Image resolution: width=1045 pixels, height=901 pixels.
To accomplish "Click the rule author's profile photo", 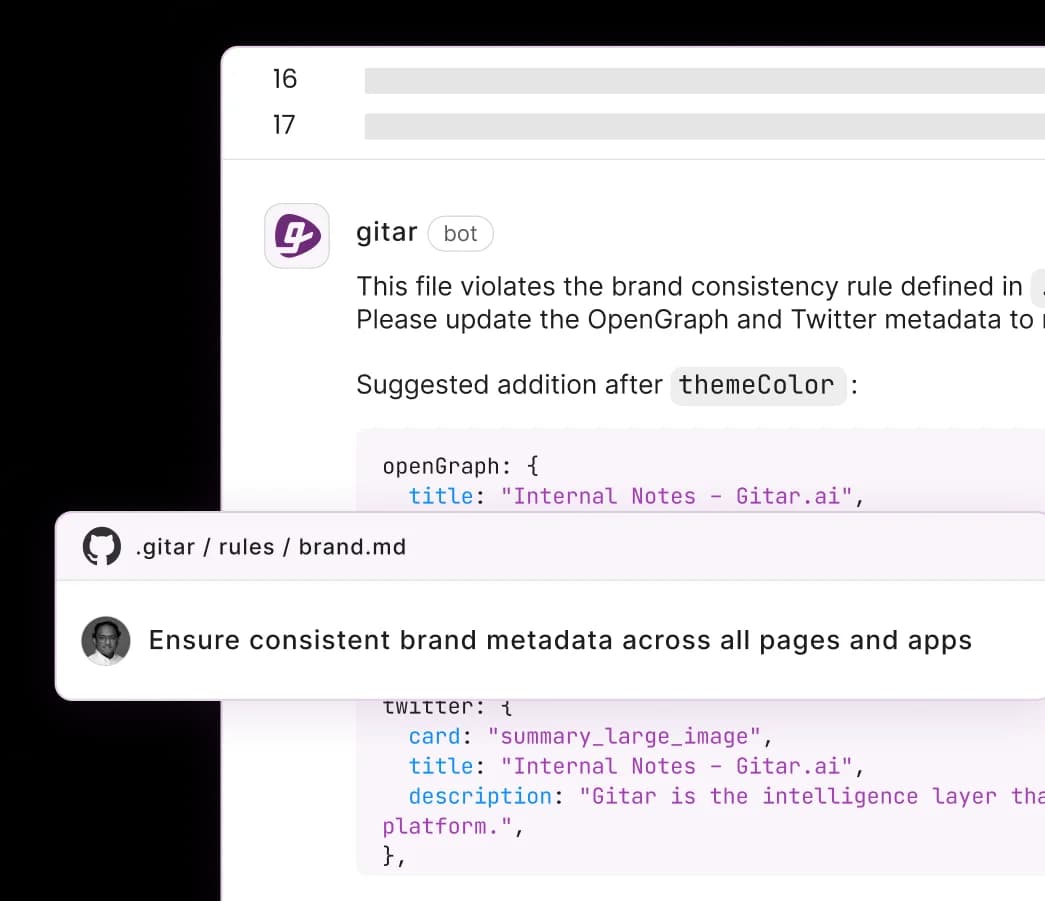I will pos(105,641).
